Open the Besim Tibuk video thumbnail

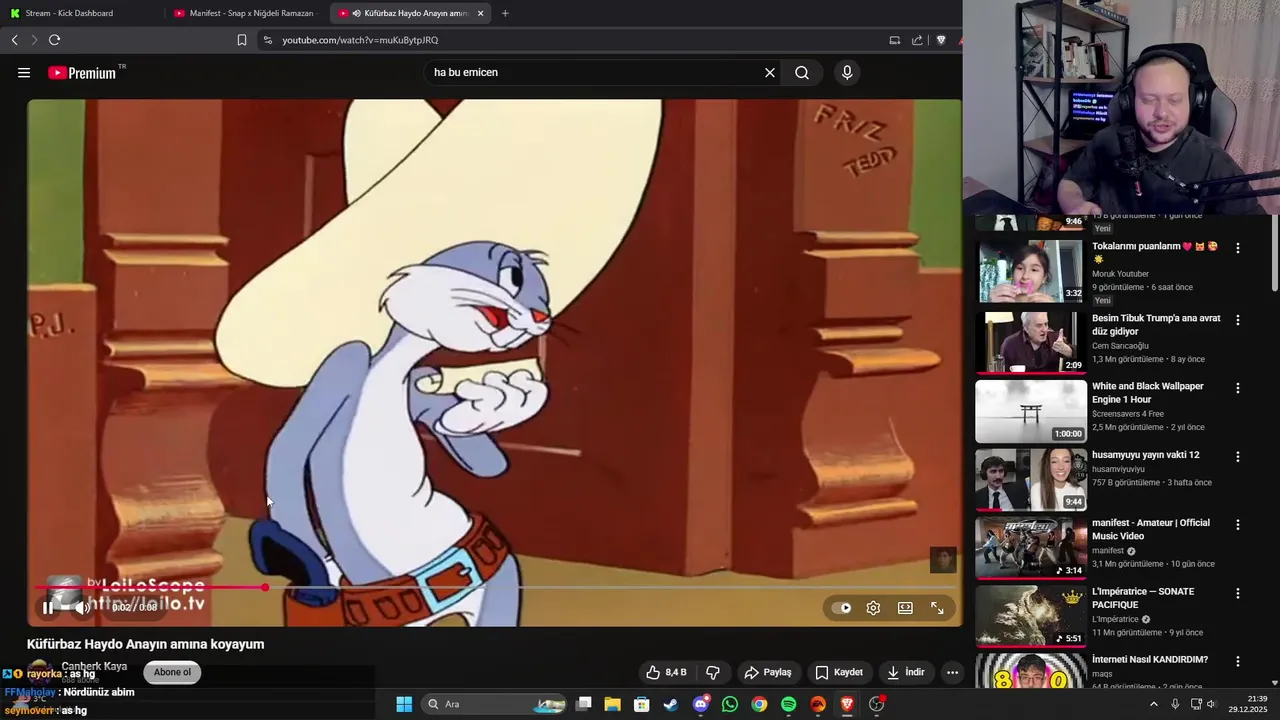click(x=1031, y=342)
